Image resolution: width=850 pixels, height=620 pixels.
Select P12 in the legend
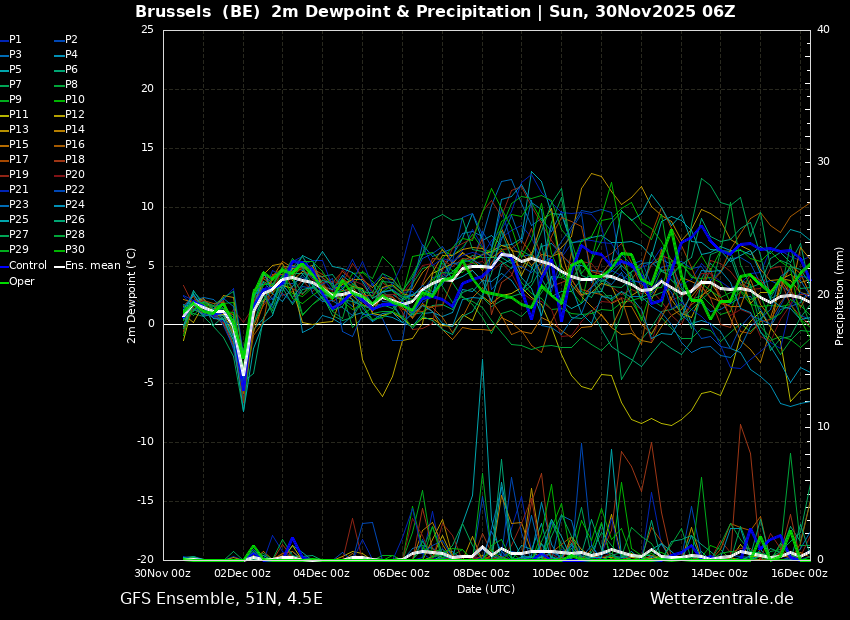point(75,115)
